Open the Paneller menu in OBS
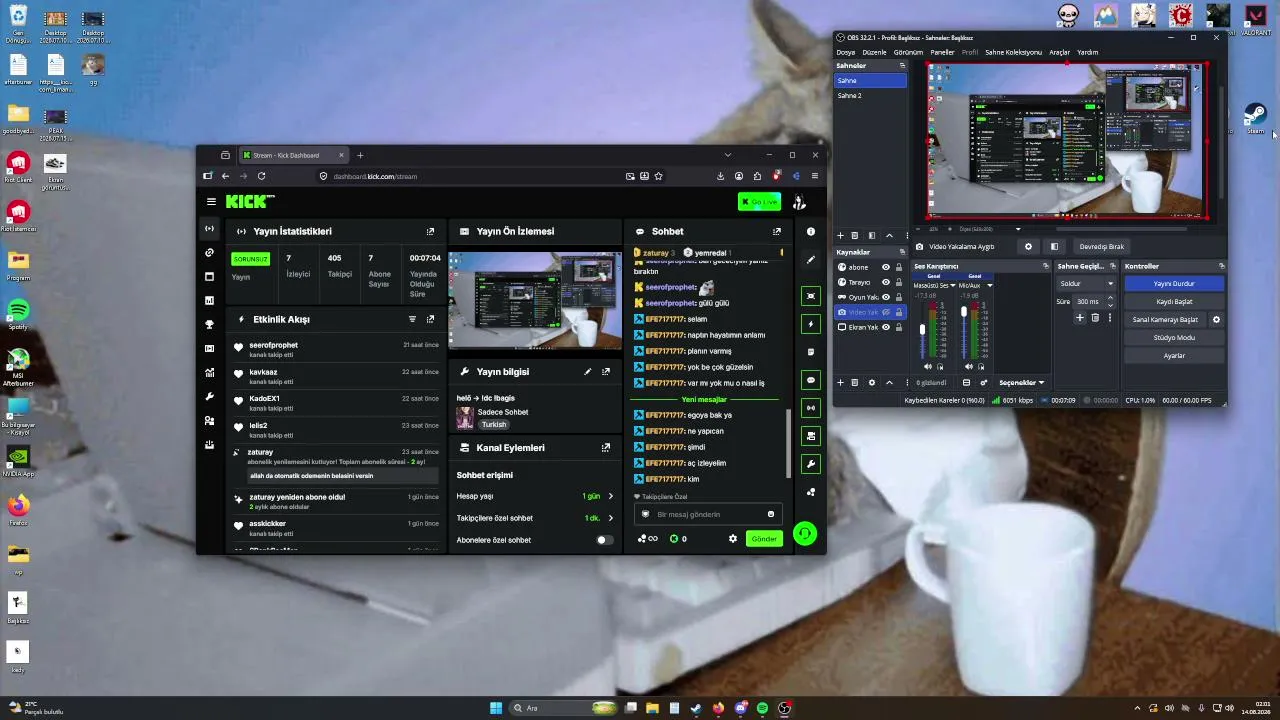 coord(942,52)
